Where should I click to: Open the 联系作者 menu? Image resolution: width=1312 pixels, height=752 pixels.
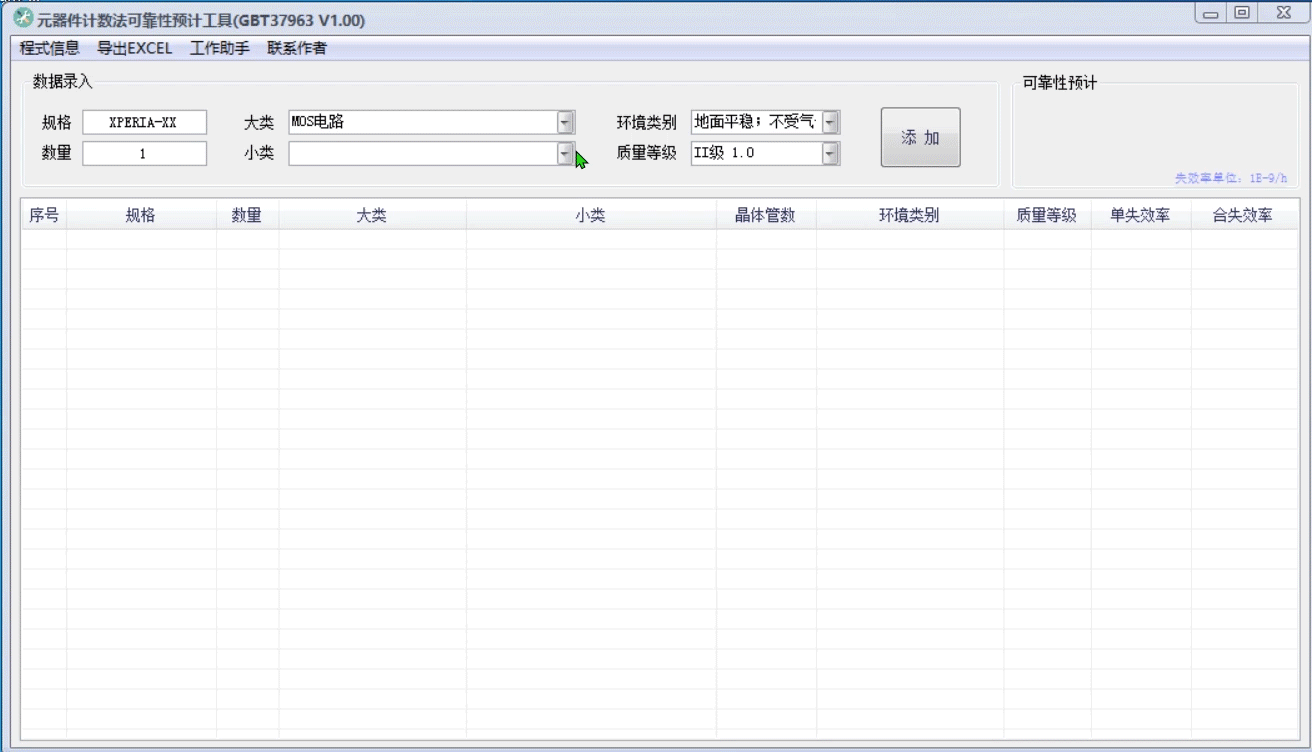click(x=297, y=48)
